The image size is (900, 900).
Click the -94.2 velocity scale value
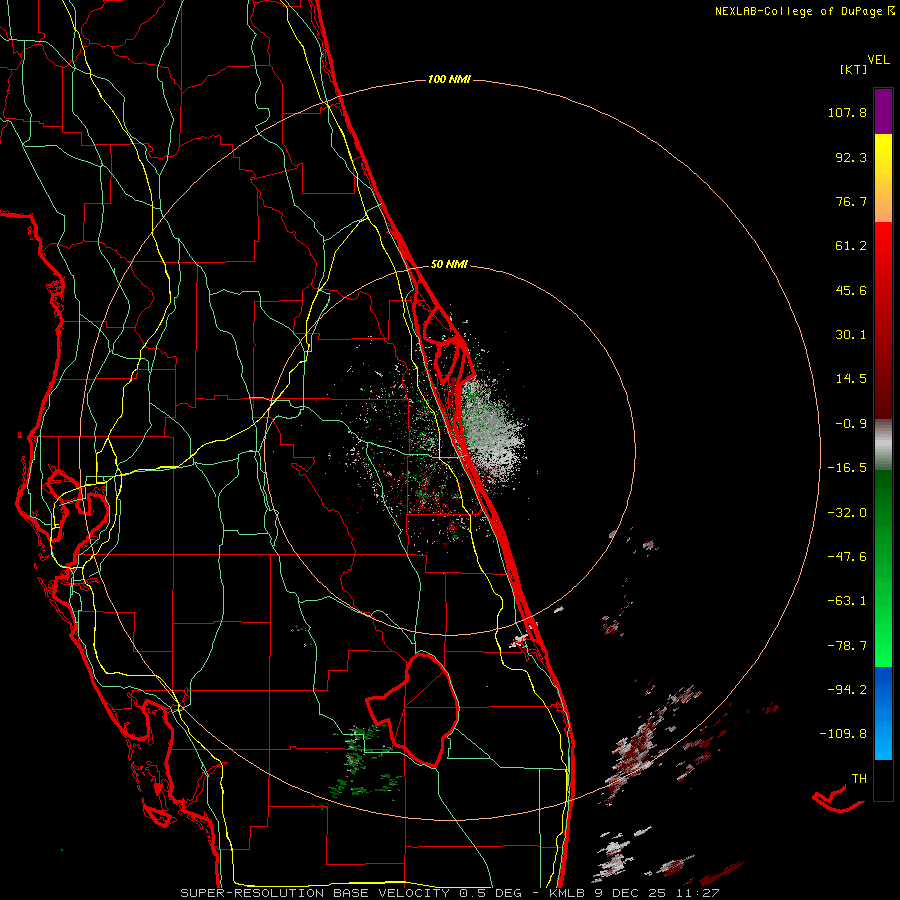tap(847, 689)
